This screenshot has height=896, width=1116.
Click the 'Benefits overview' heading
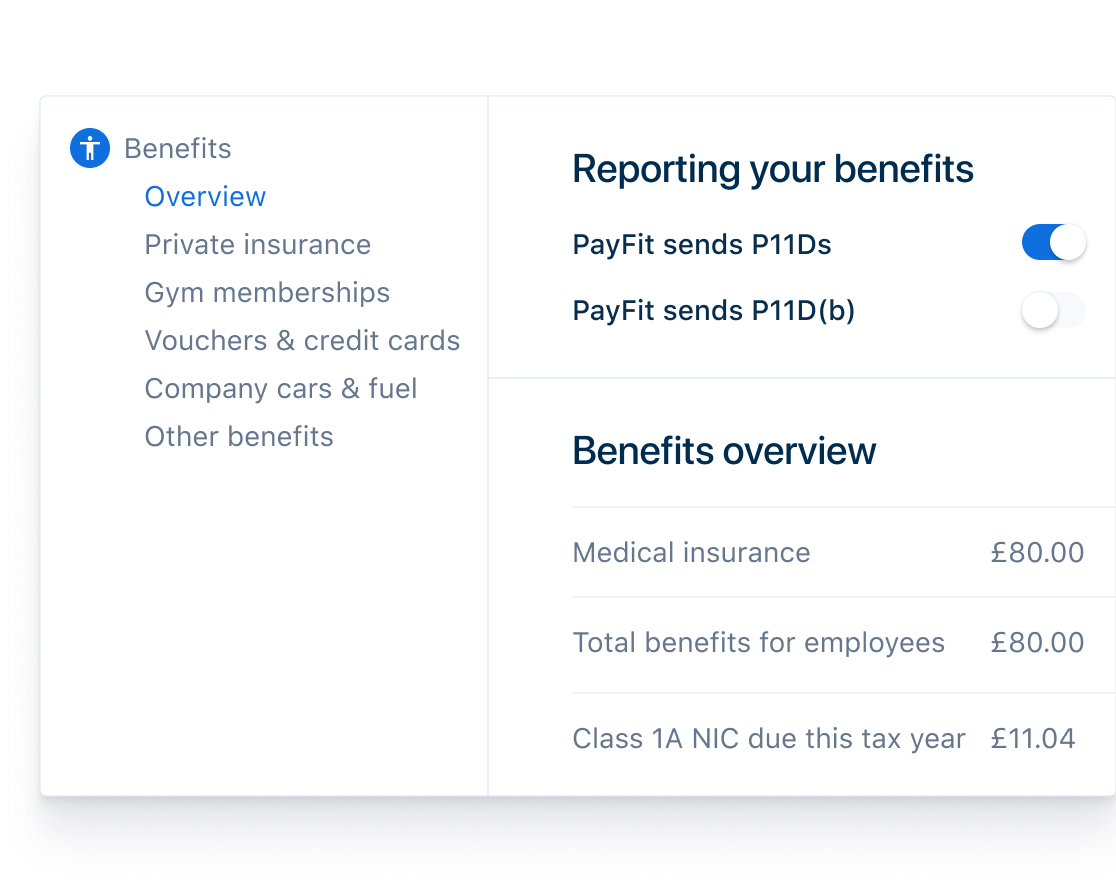coord(724,451)
